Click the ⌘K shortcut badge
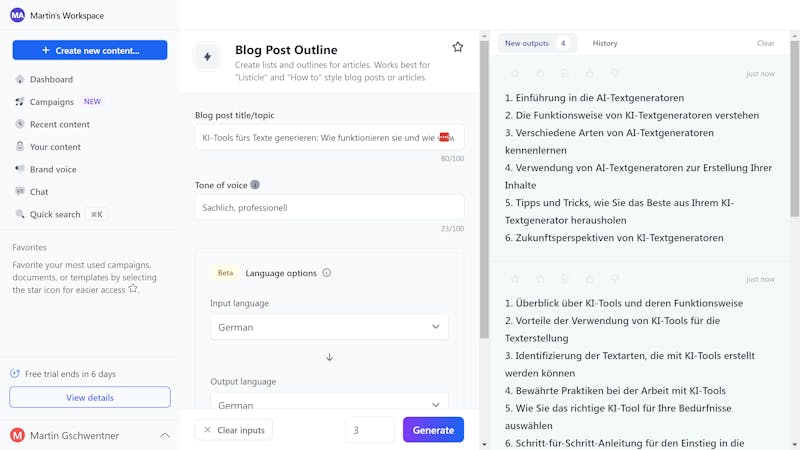Image resolution: width=800 pixels, height=450 pixels. pyautogui.click(x=96, y=214)
